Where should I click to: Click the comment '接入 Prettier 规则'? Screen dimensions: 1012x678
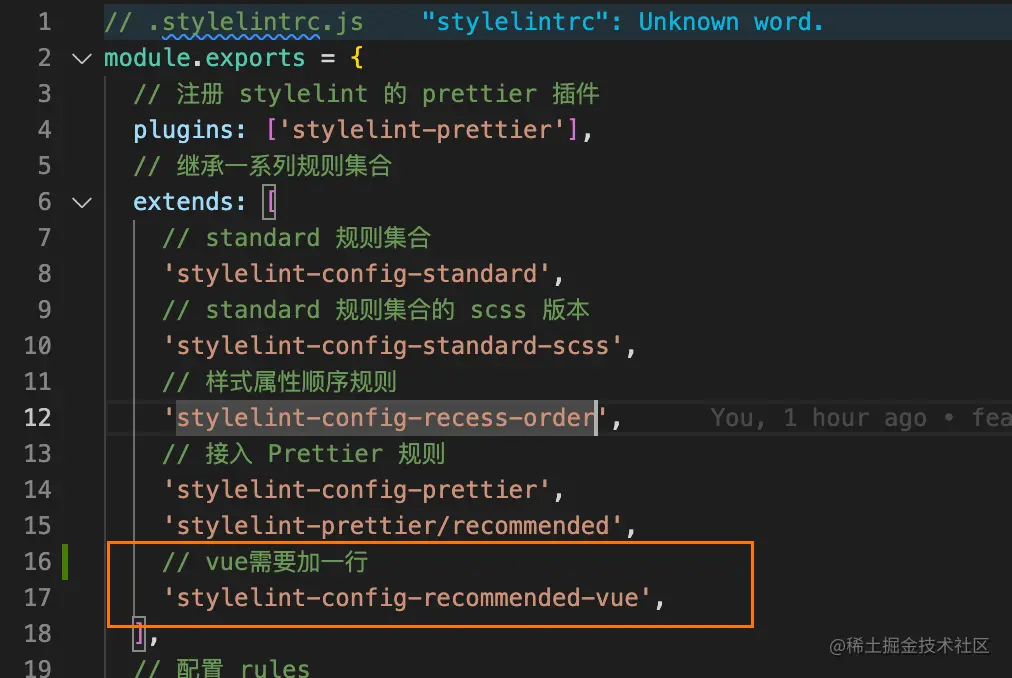coord(303,454)
